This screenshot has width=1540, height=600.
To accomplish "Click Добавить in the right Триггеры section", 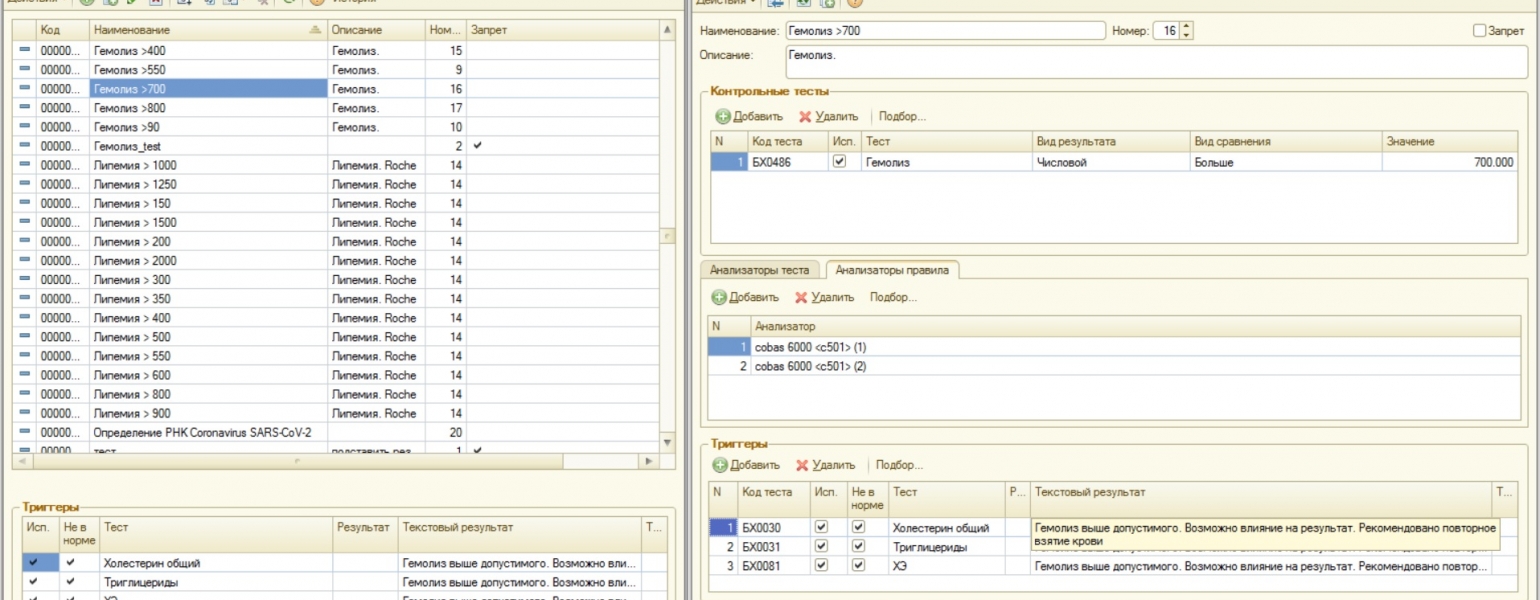I will 746,465.
